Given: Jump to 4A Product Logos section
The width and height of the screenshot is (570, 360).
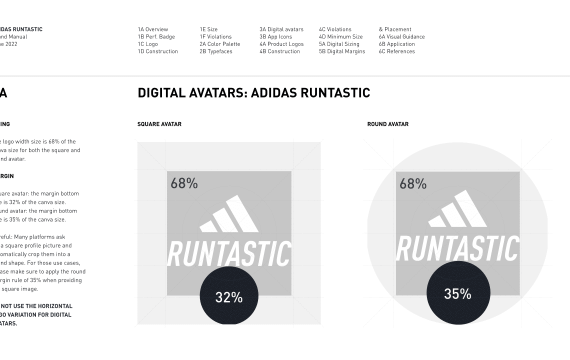Looking at the screenshot, I should click(281, 44).
